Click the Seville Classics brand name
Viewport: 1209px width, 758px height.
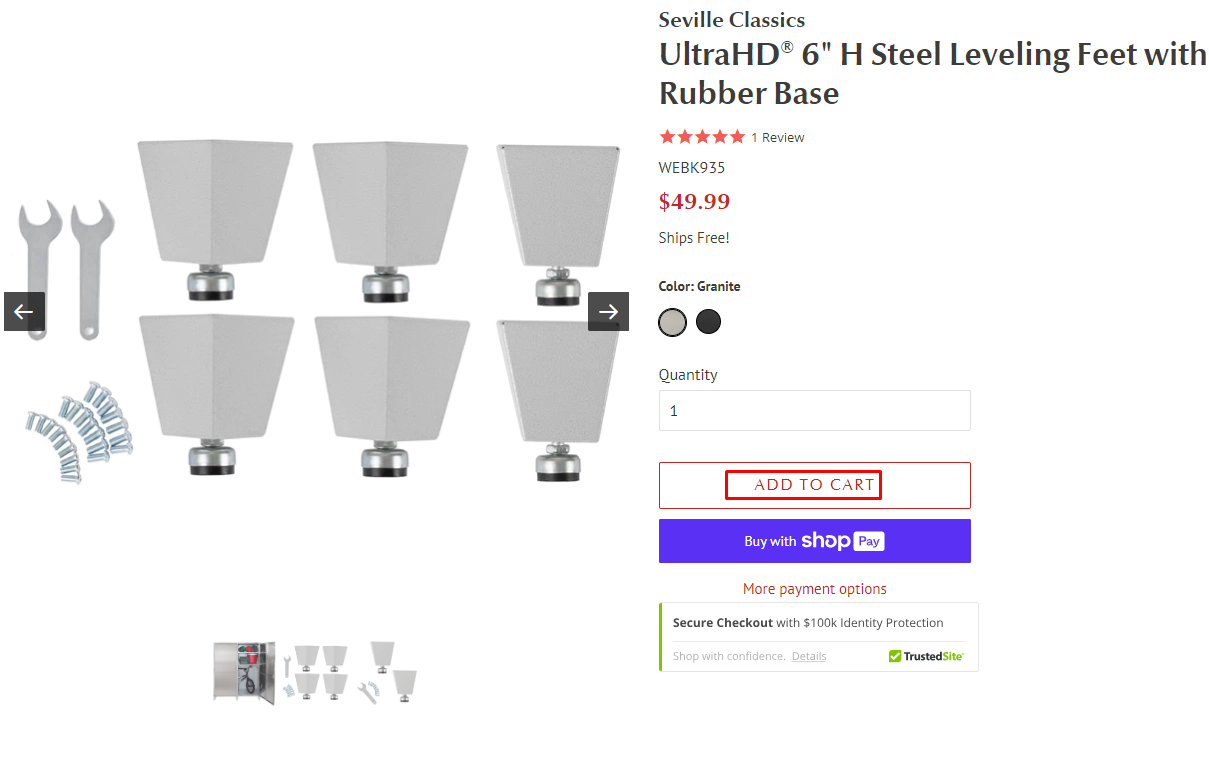(x=731, y=20)
